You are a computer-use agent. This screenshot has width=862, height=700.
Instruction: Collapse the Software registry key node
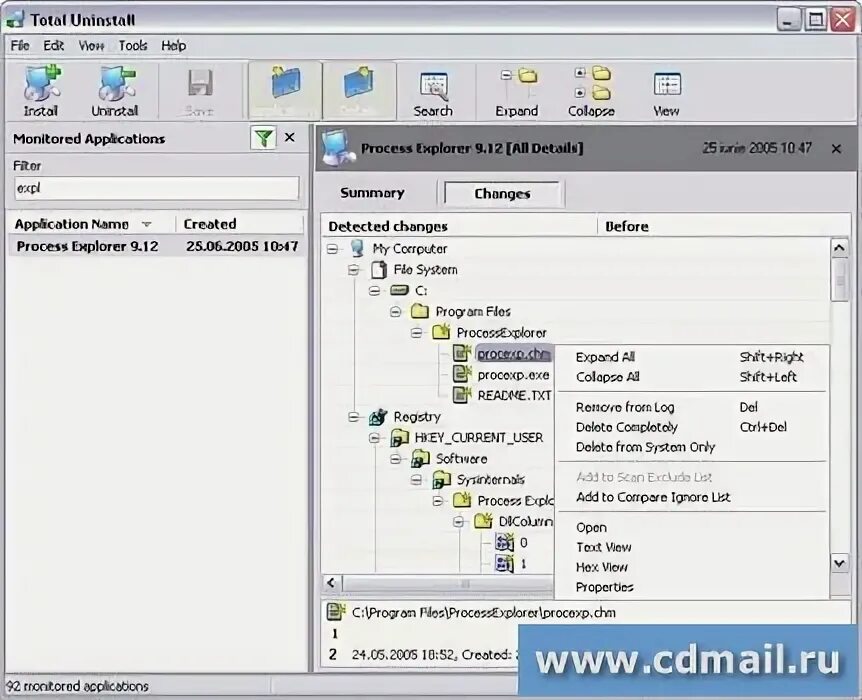pyautogui.click(x=395, y=459)
